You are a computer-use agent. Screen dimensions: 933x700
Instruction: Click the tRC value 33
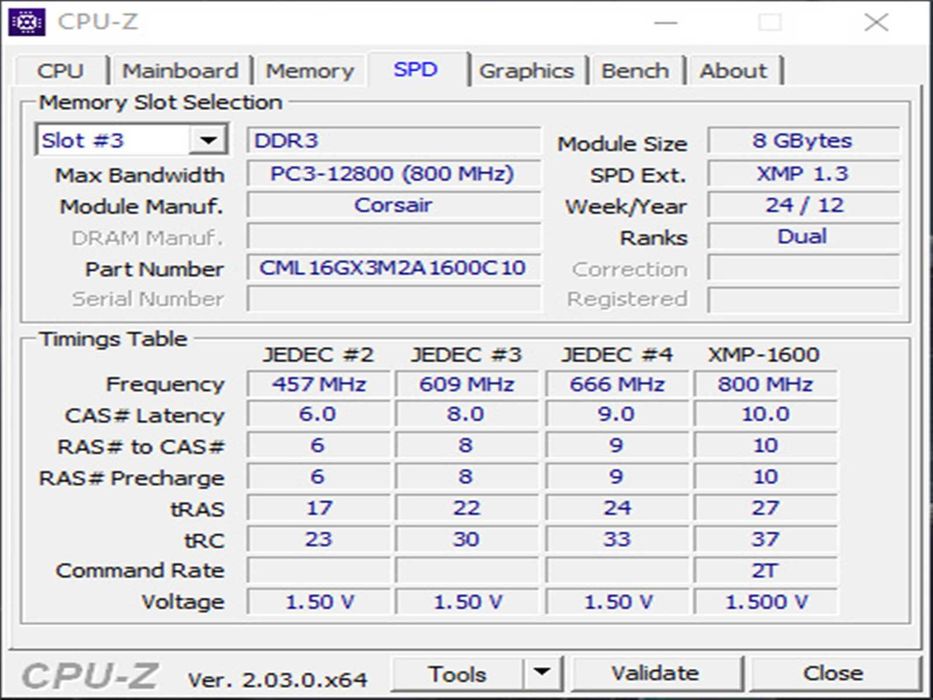(617, 539)
